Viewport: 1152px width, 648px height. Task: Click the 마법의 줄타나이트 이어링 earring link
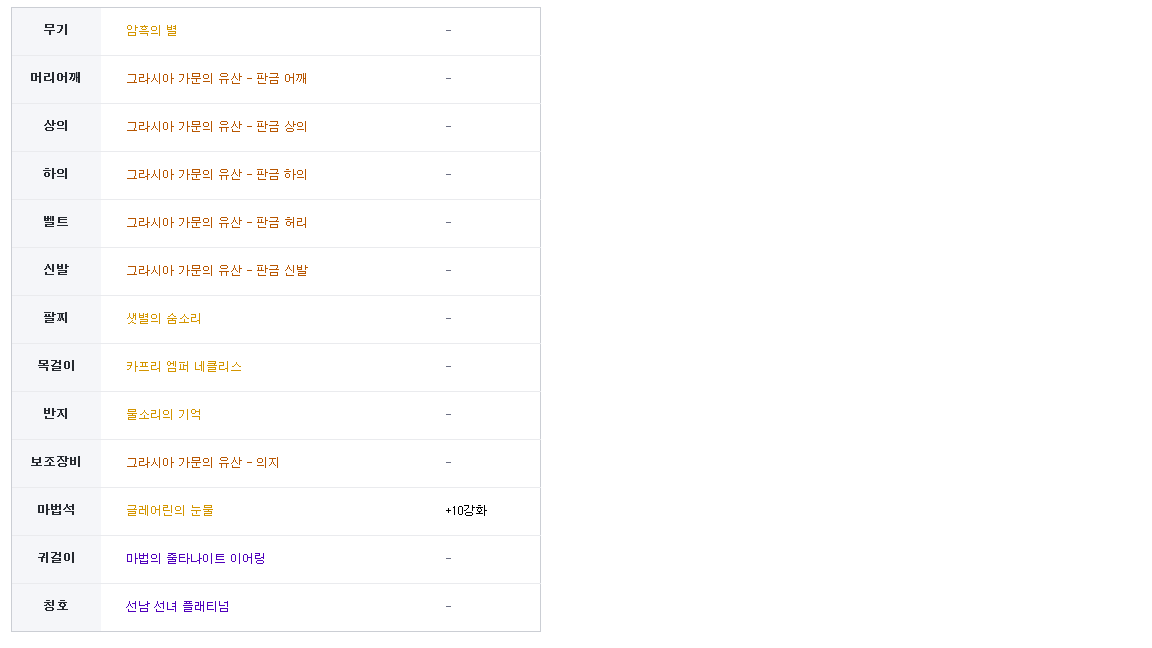[195, 559]
